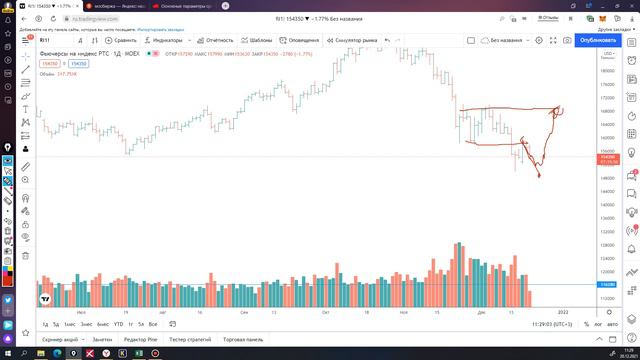Image resolution: width=640 pixels, height=360 pixels.
Task: Maximize the bottom panel
Action: pos(613,339)
